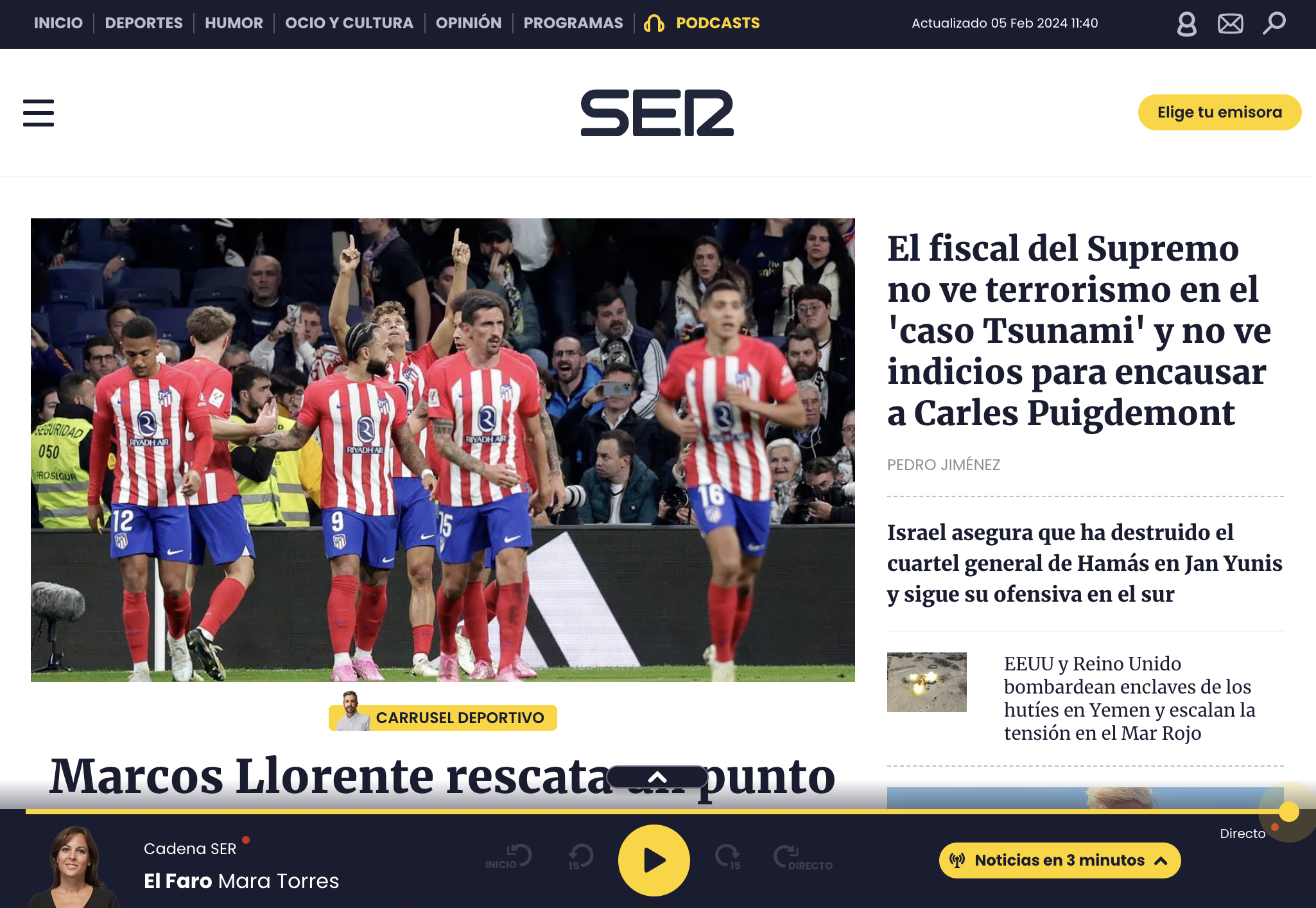
Task: Open the PODCASTS section
Action: [718, 23]
